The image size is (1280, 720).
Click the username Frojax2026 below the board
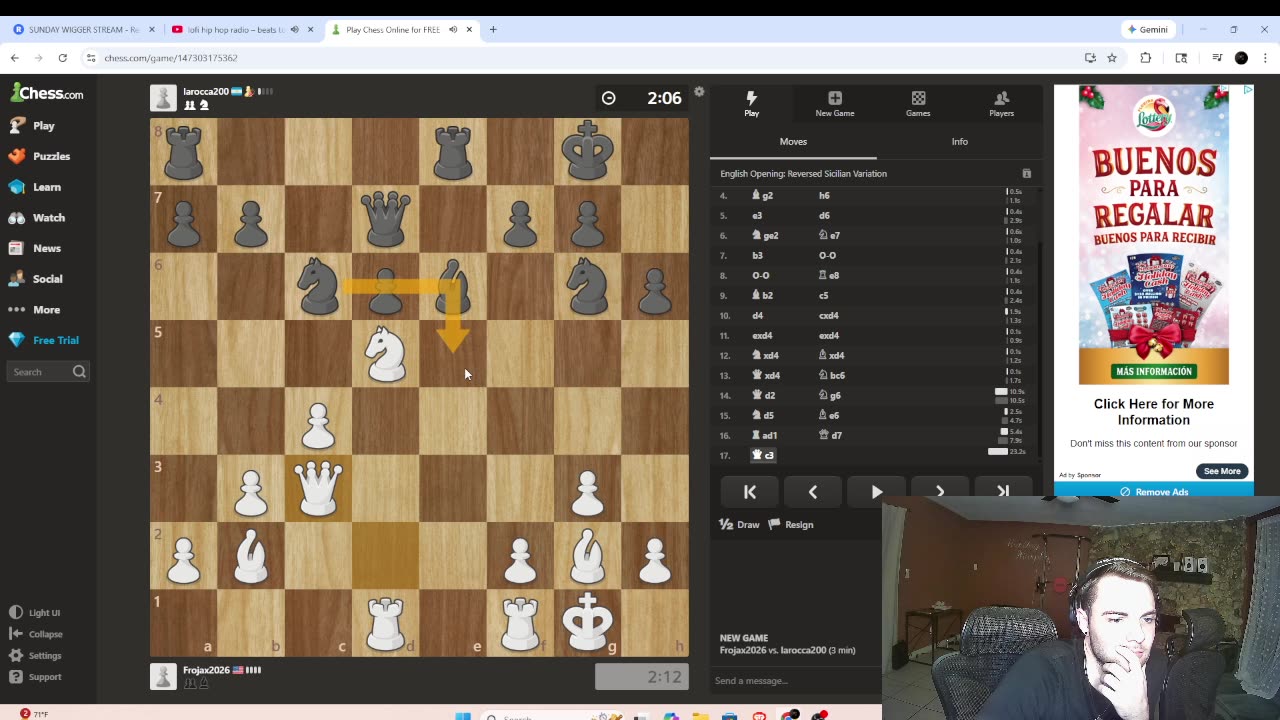tap(206, 670)
